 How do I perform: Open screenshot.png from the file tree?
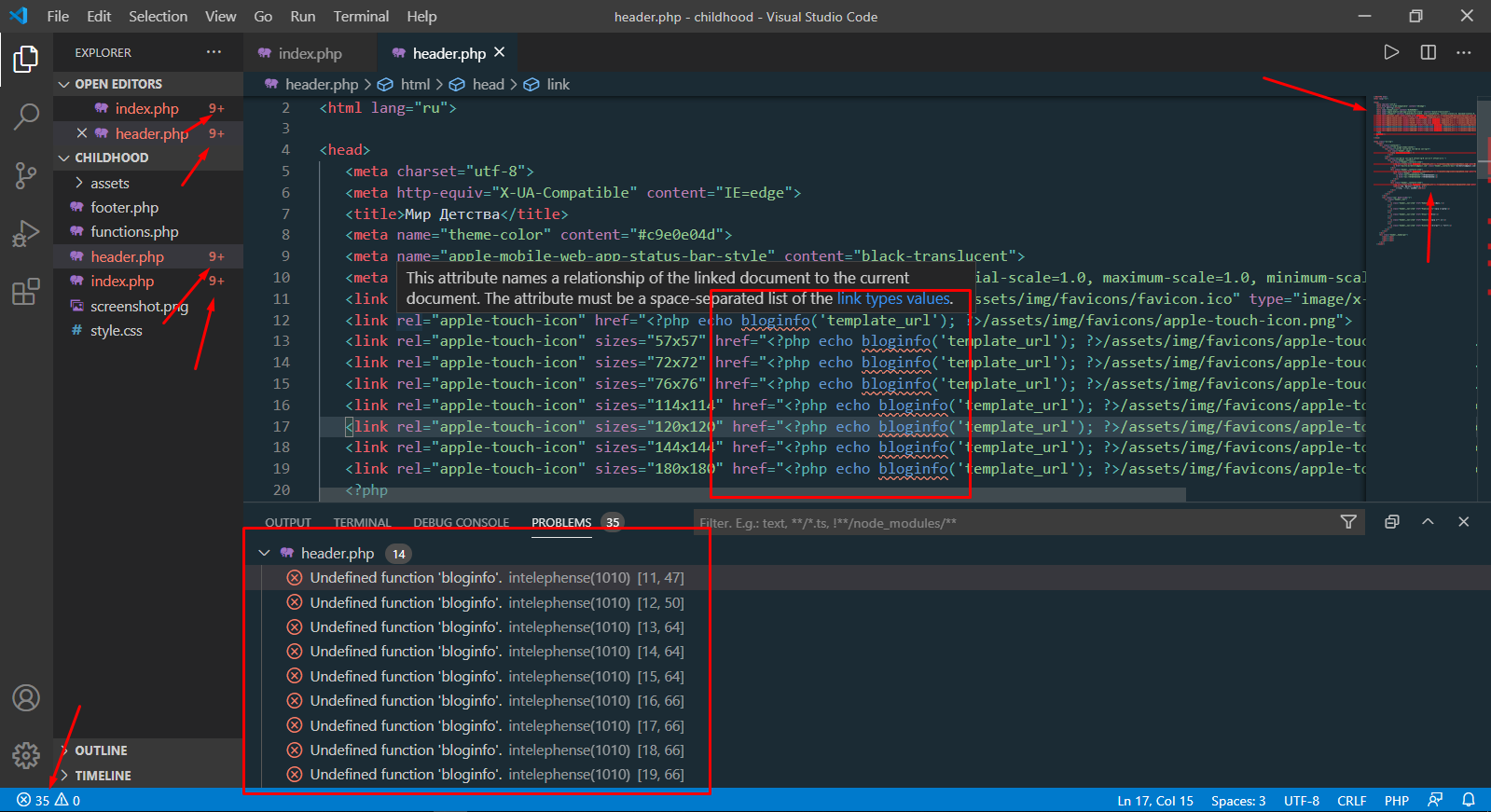pyautogui.click(x=139, y=307)
